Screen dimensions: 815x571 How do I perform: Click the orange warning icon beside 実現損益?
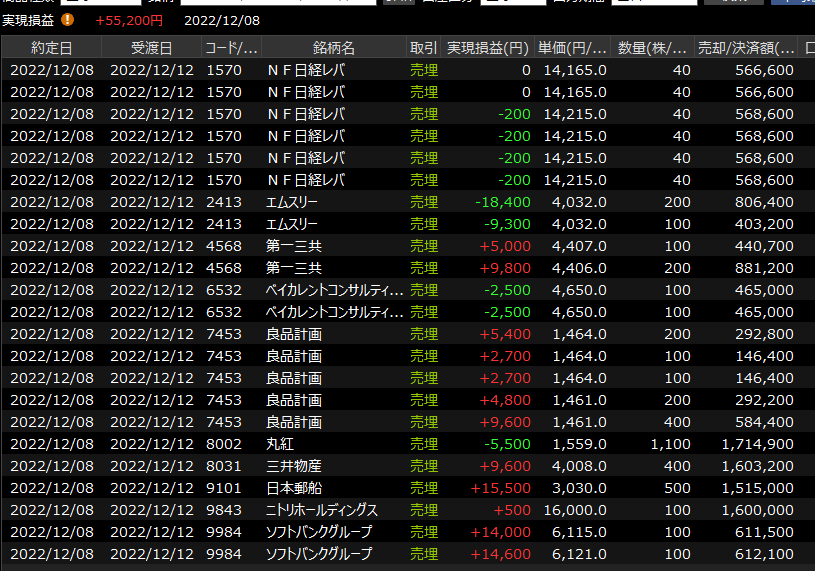click(x=67, y=19)
